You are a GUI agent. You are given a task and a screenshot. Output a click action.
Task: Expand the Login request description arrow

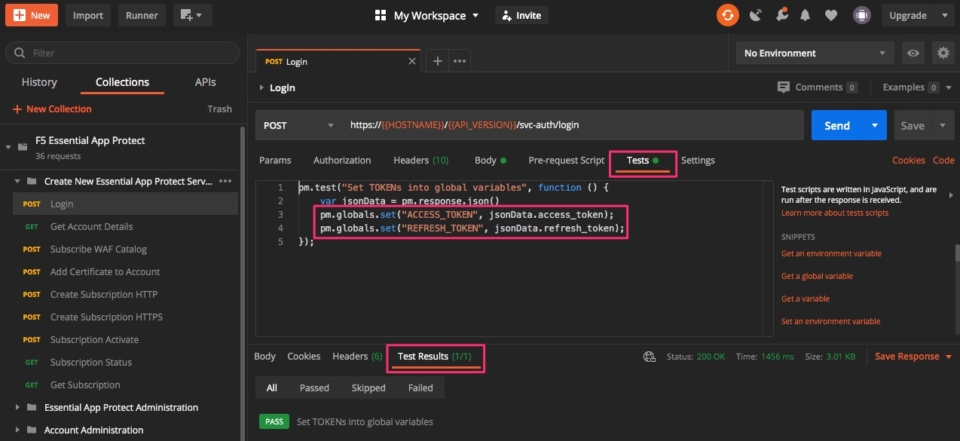(x=262, y=88)
